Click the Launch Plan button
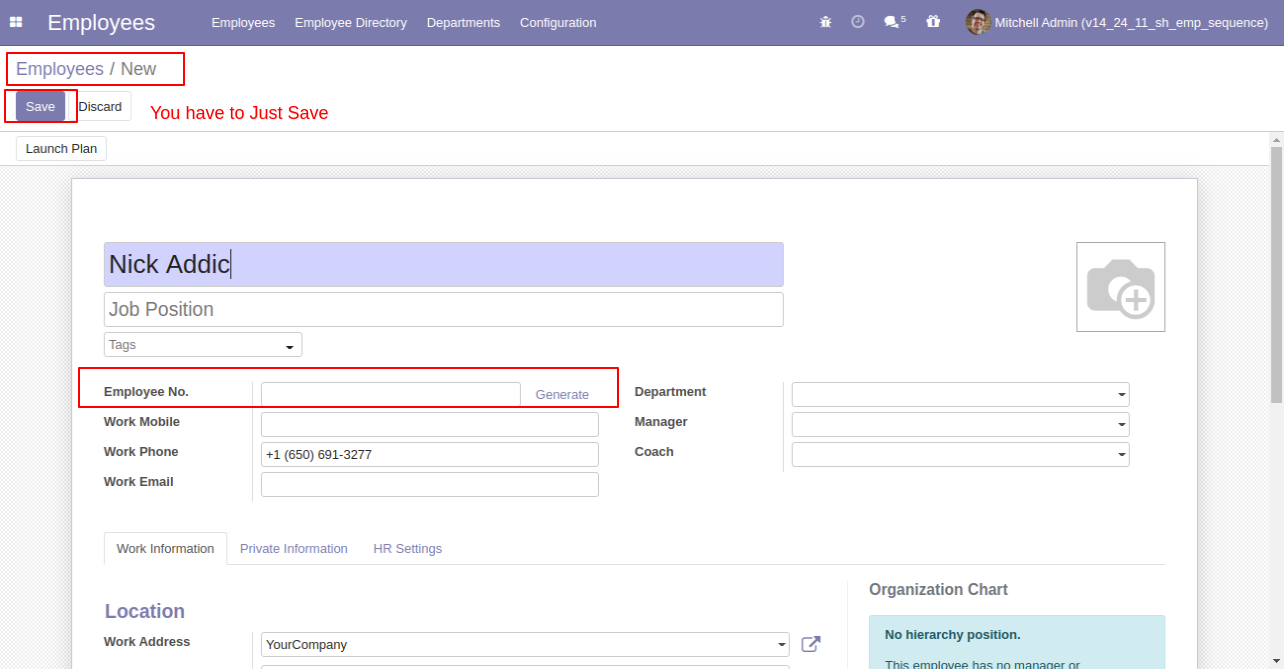1284x669 pixels. tap(61, 149)
